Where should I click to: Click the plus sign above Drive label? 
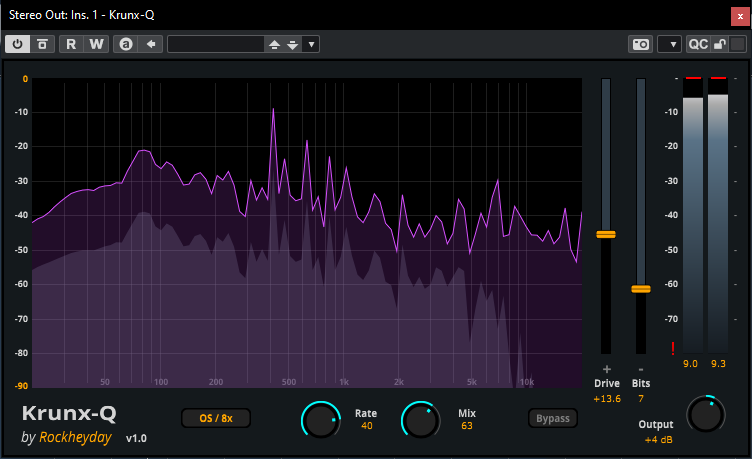607,369
